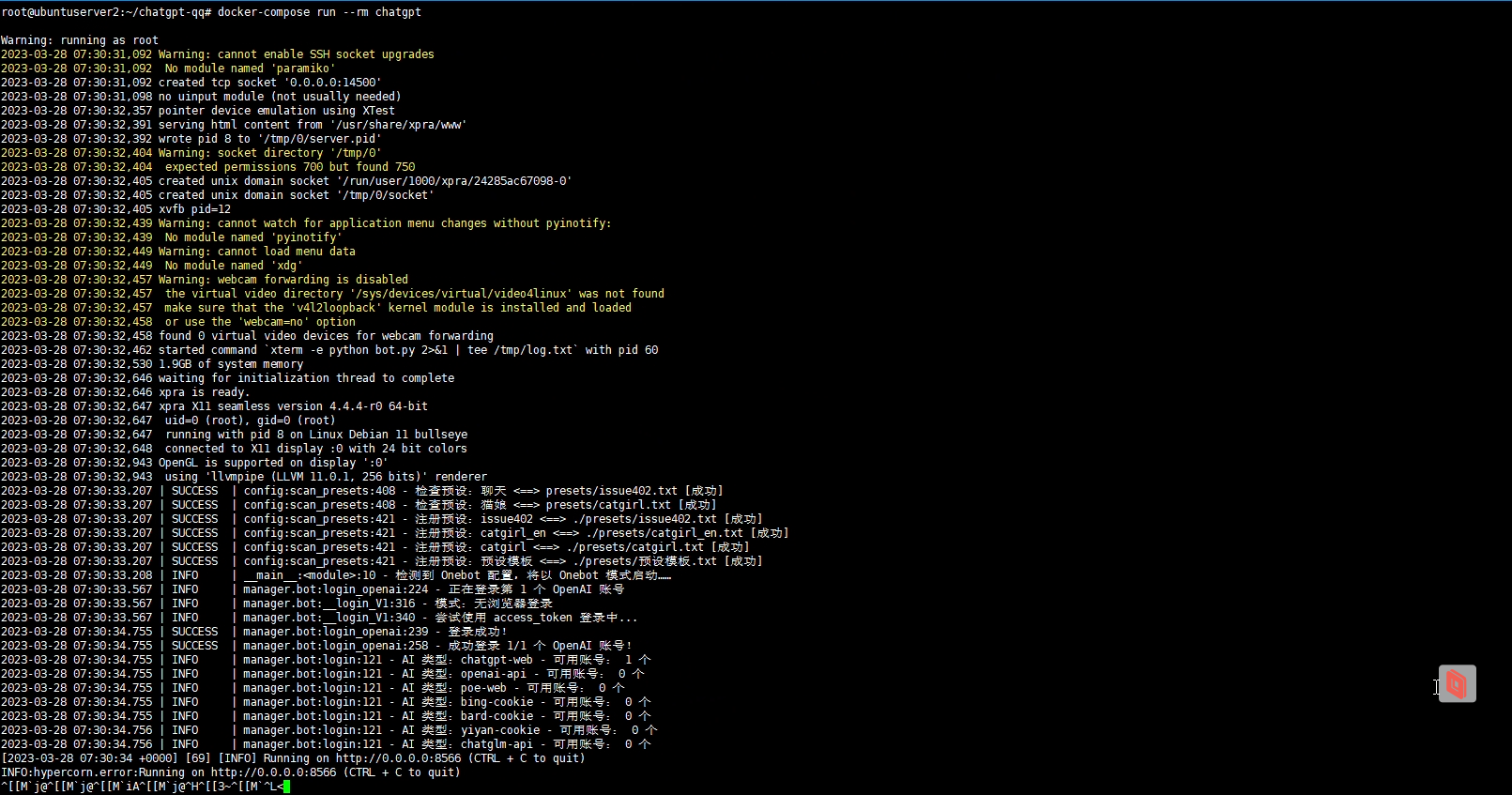This screenshot has height=795, width=1512.
Task: Click "OpenGL is supported on display ':0'"
Action: click(273, 463)
